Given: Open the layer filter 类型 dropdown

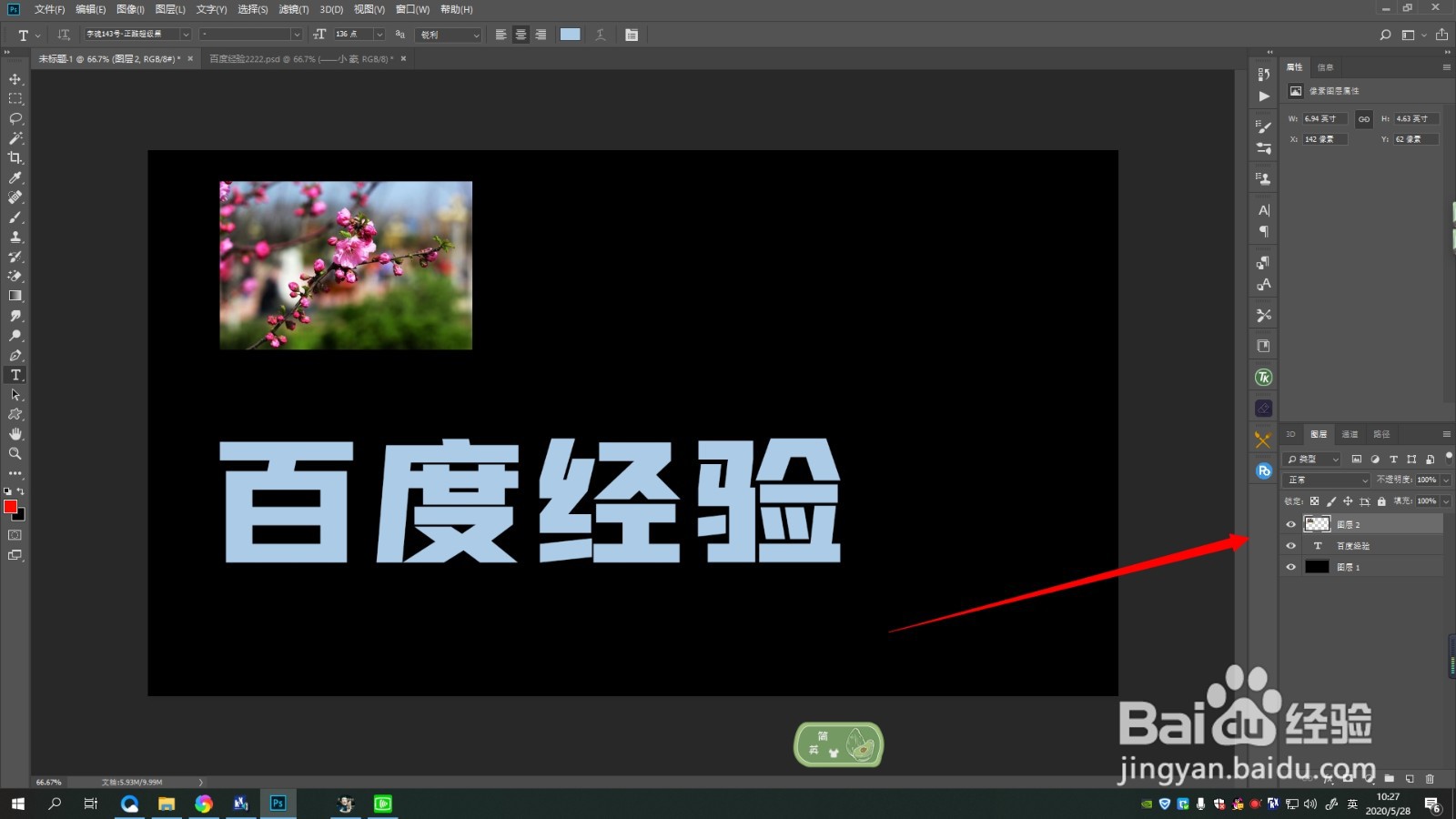Looking at the screenshot, I should 1313,460.
